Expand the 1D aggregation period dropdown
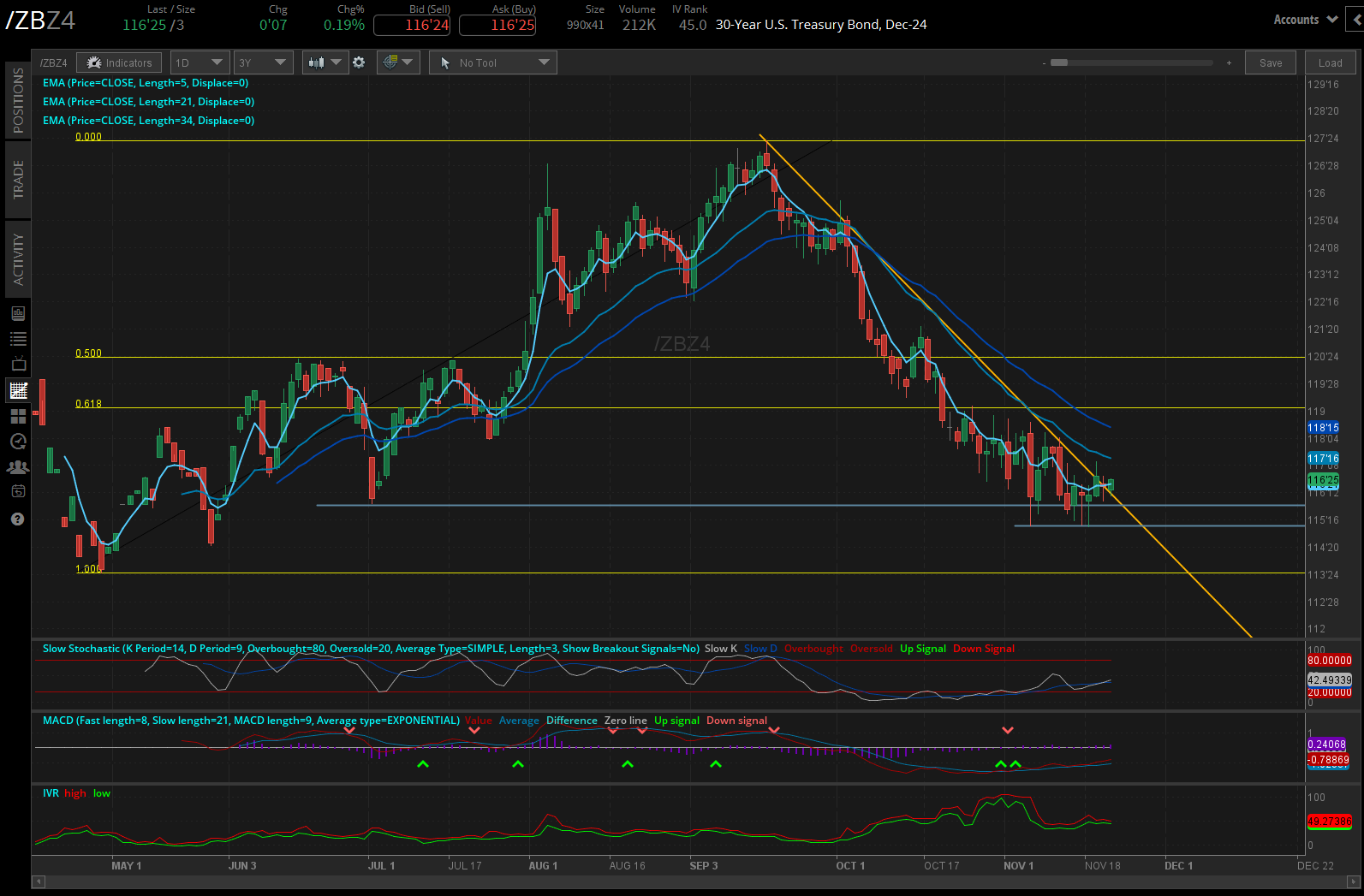 [x=199, y=62]
